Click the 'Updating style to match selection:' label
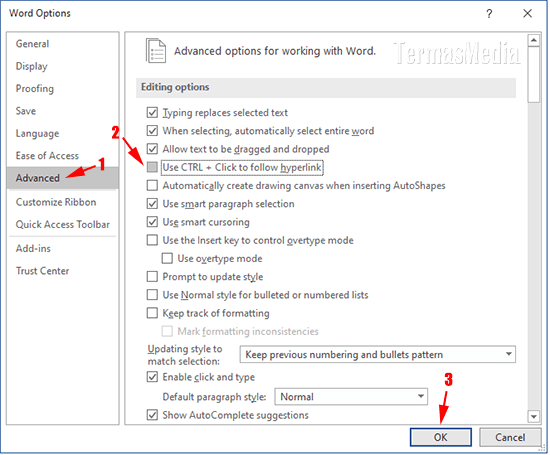 point(185,355)
